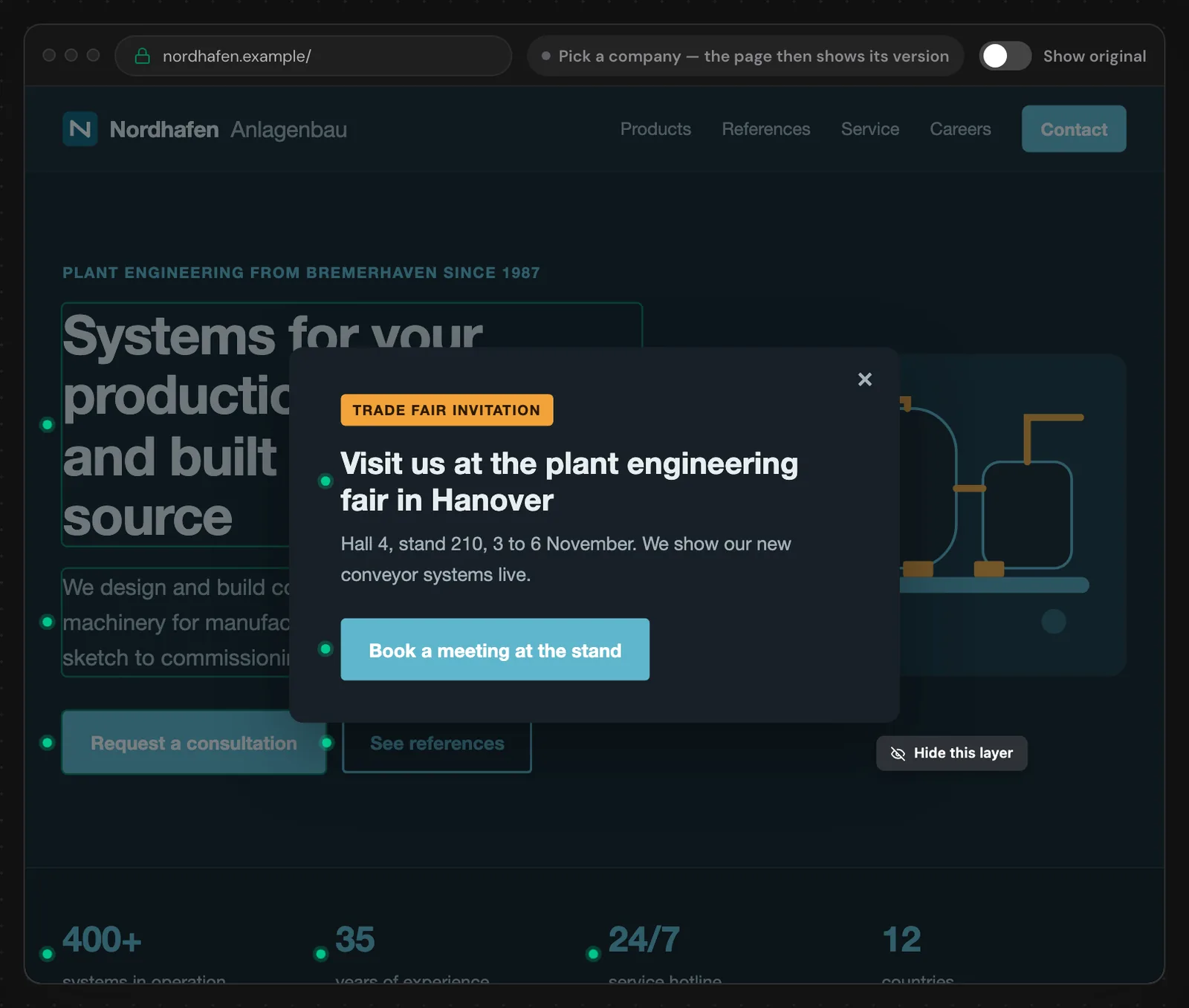Toggle the Show original switch
Viewport: 1189px width, 1008px height.
[x=1005, y=56]
